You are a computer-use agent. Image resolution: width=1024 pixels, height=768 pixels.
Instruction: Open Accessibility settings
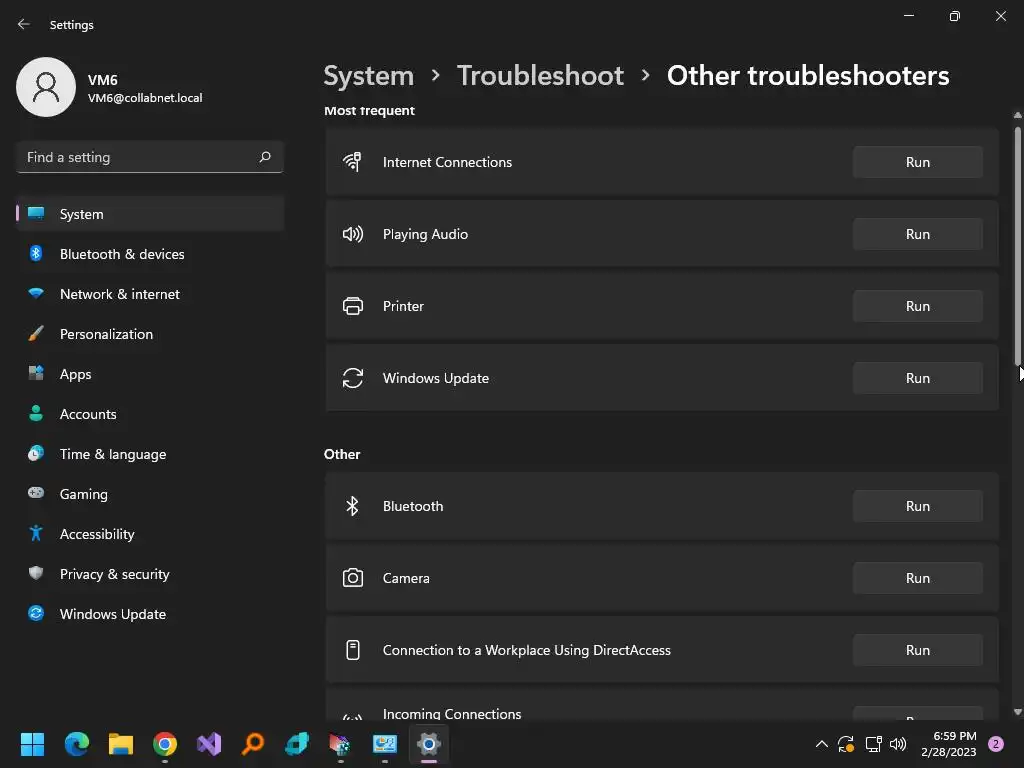pyautogui.click(x=150, y=534)
